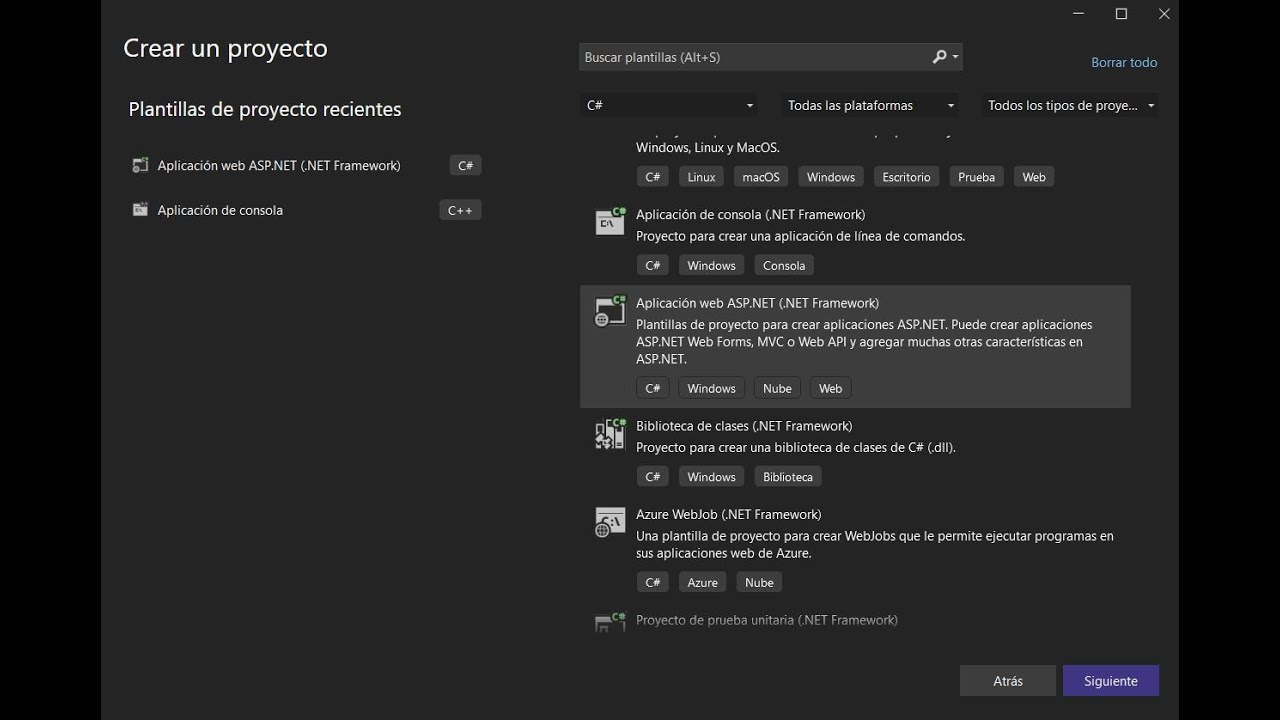The height and width of the screenshot is (720, 1280).
Task: Click the Linux tag in the top template
Action: click(702, 177)
